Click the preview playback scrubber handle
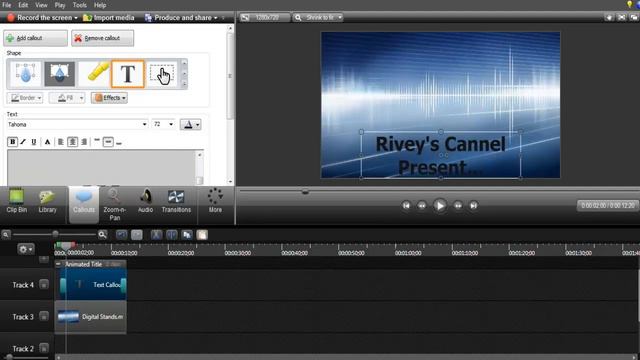 tap(305, 191)
